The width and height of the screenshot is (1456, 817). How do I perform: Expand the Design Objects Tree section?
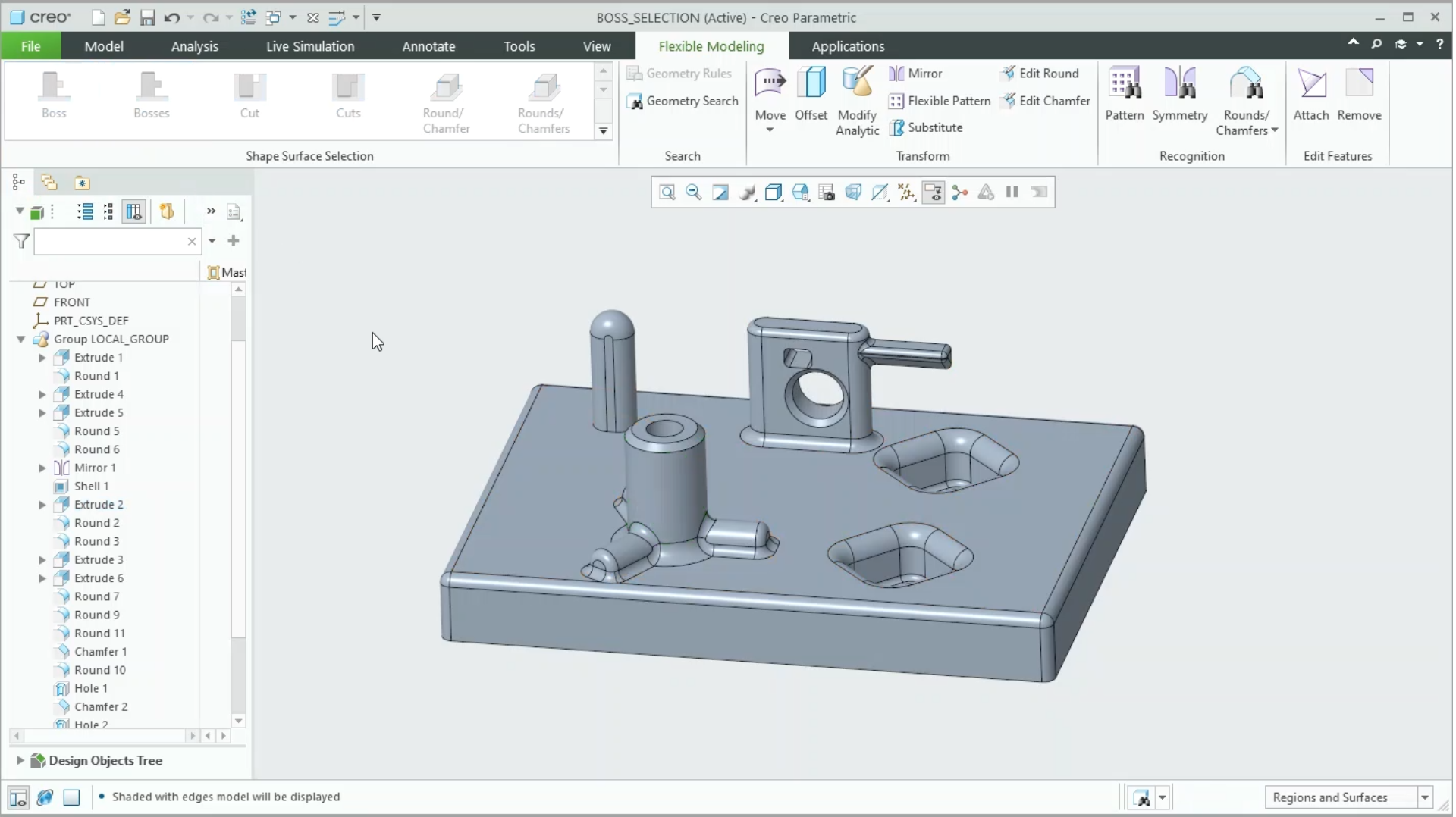pos(20,760)
